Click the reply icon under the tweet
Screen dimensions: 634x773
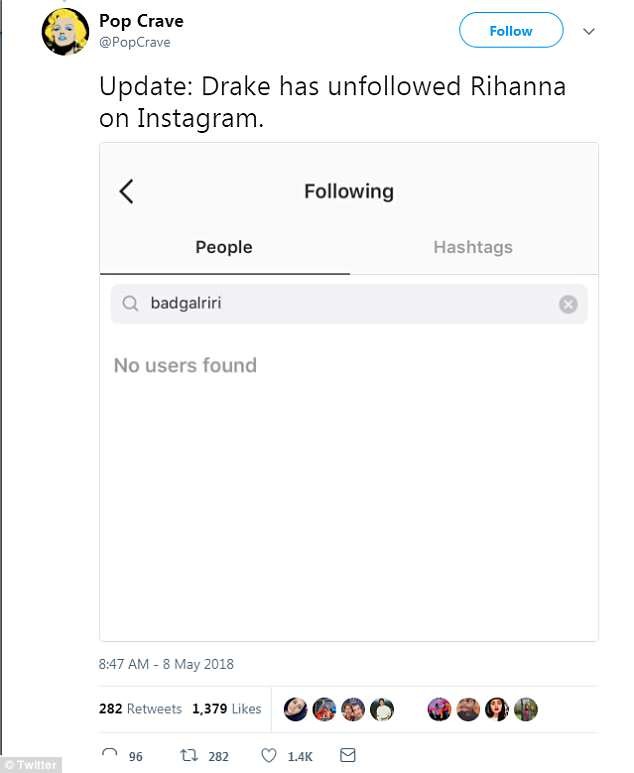109,755
